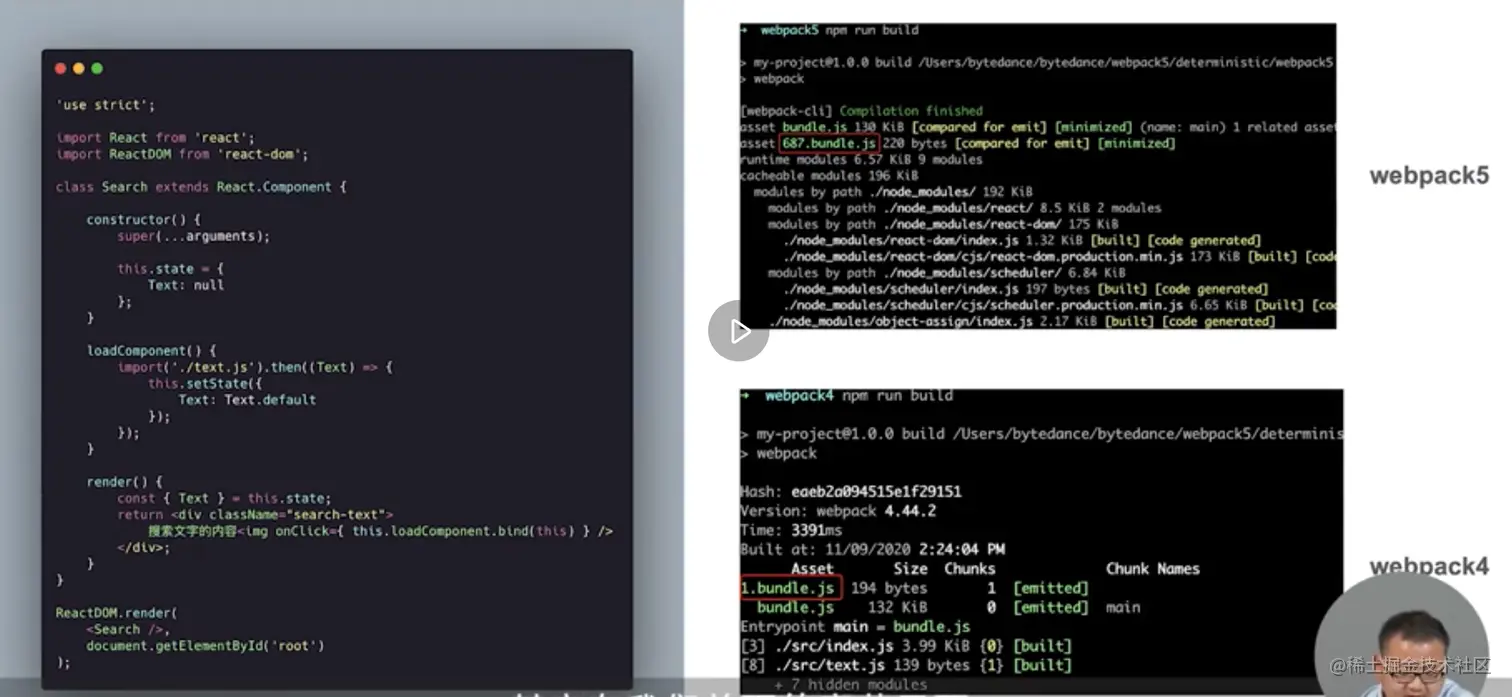This screenshot has width=1512, height=697.
Task: Click modules by path ./node_modules/ 192 KiB
Action: (x=893, y=191)
